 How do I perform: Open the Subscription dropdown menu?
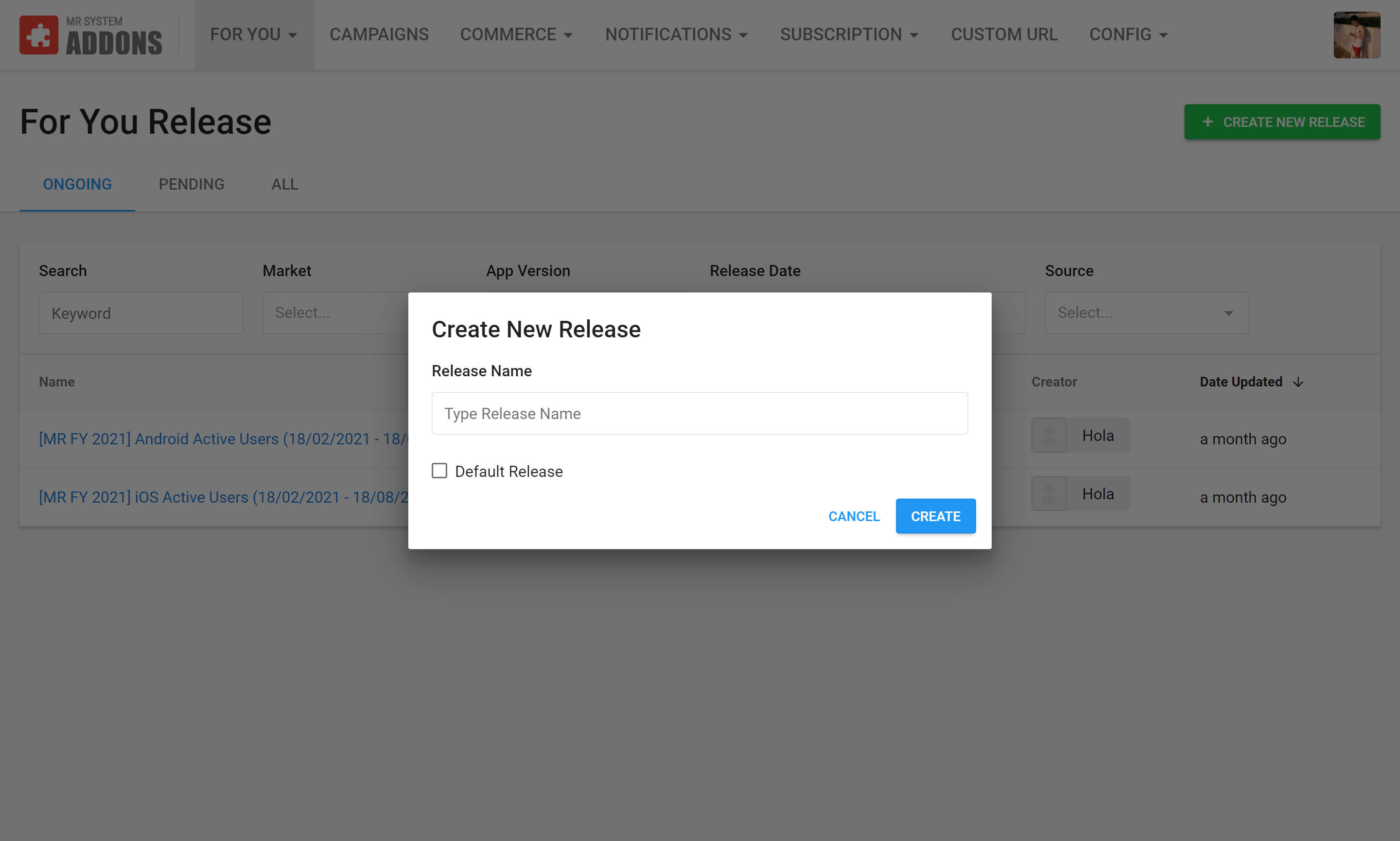[849, 35]
